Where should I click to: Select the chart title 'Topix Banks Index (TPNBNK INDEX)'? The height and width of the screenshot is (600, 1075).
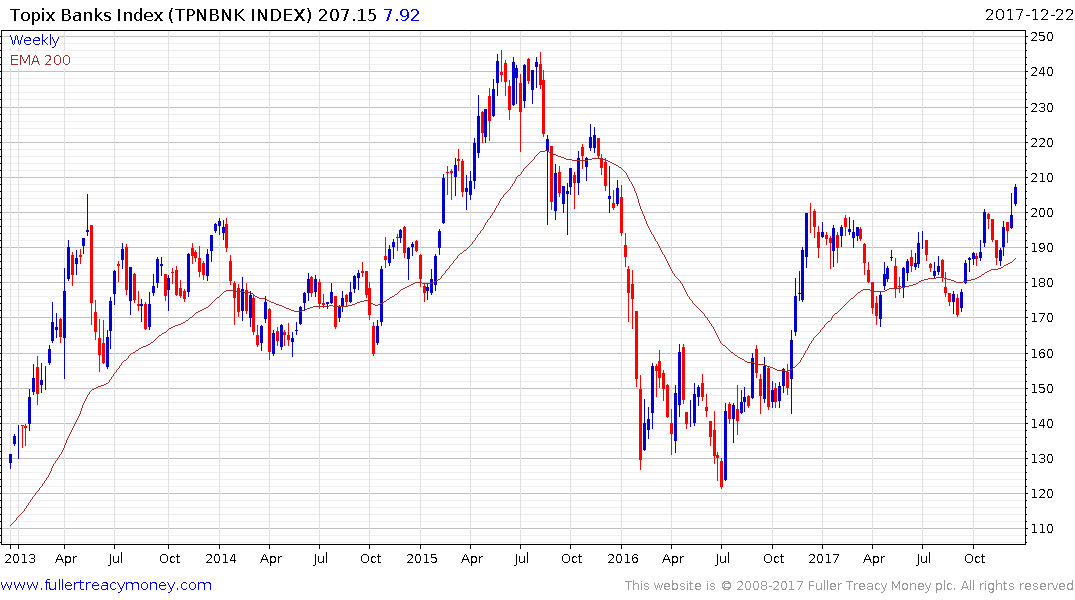click(x=160, y=14)
